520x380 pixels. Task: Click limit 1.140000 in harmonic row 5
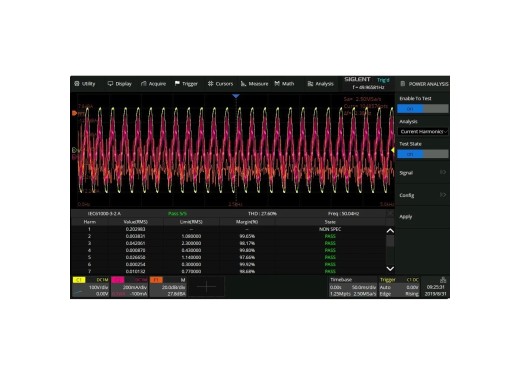coord(191,257)
